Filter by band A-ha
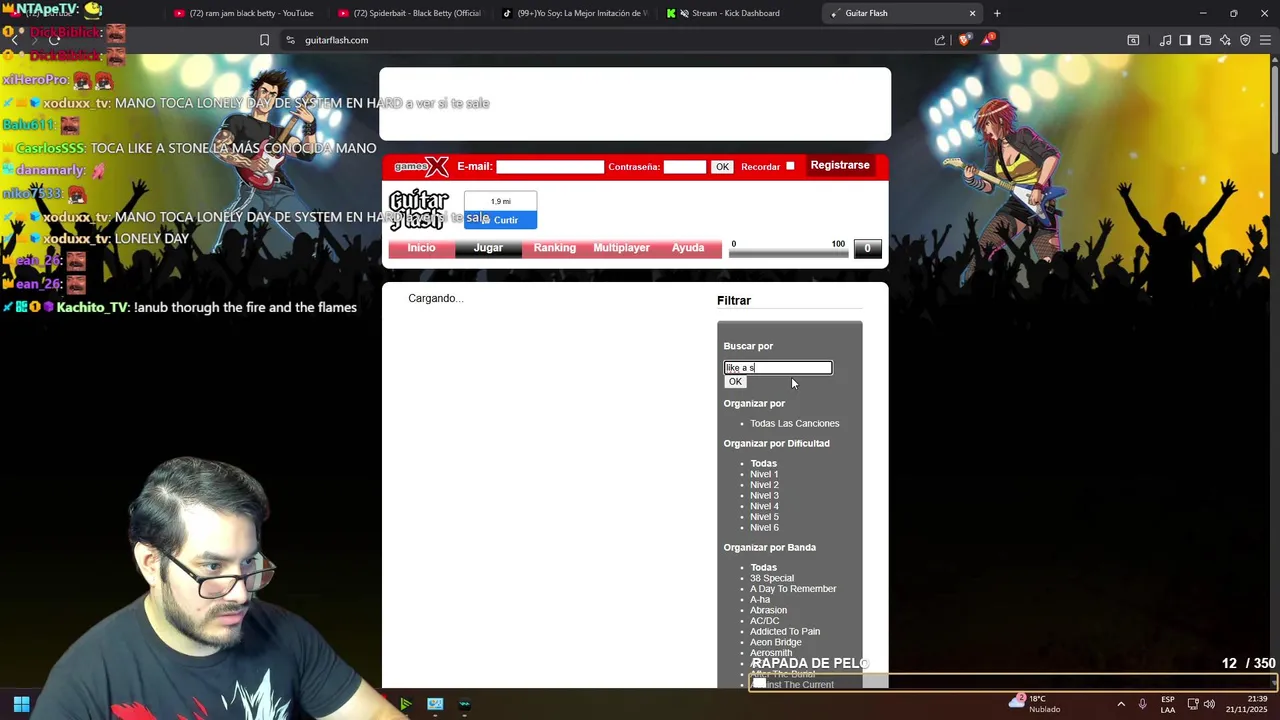The height and width of the screenshot is (720, 1280). pyautogui.click(x=760, y=600)
